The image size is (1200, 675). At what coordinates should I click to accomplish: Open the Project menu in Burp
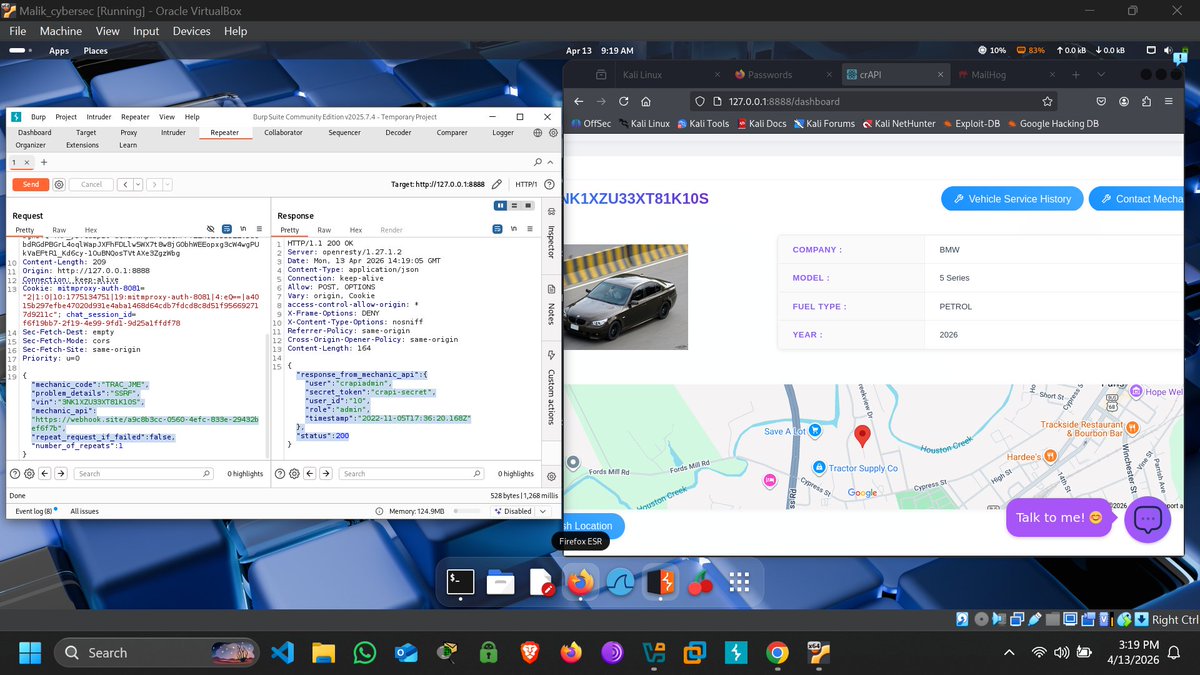tap(66, 117)
